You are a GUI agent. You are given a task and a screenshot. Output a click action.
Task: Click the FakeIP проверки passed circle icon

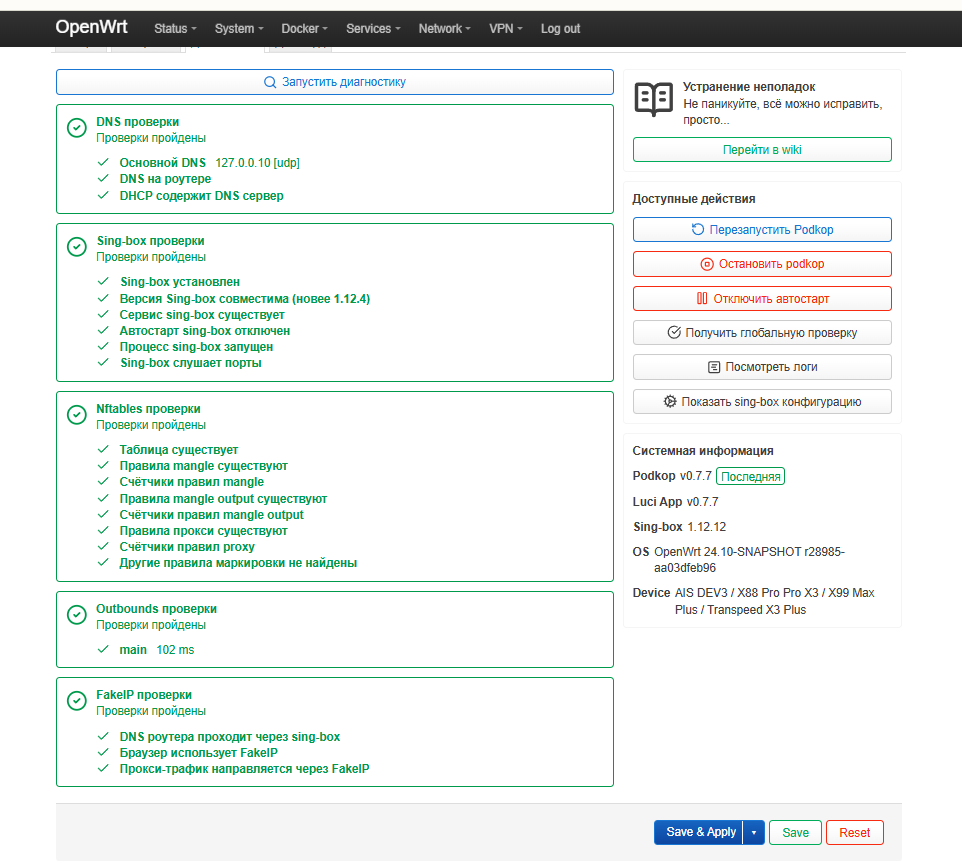click(77, 701)
